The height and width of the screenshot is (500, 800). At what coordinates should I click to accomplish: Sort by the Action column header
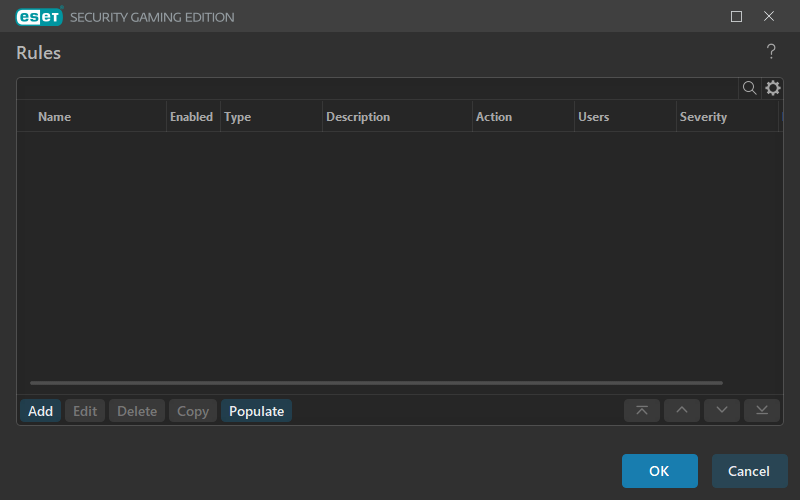(x=523, y=117)
